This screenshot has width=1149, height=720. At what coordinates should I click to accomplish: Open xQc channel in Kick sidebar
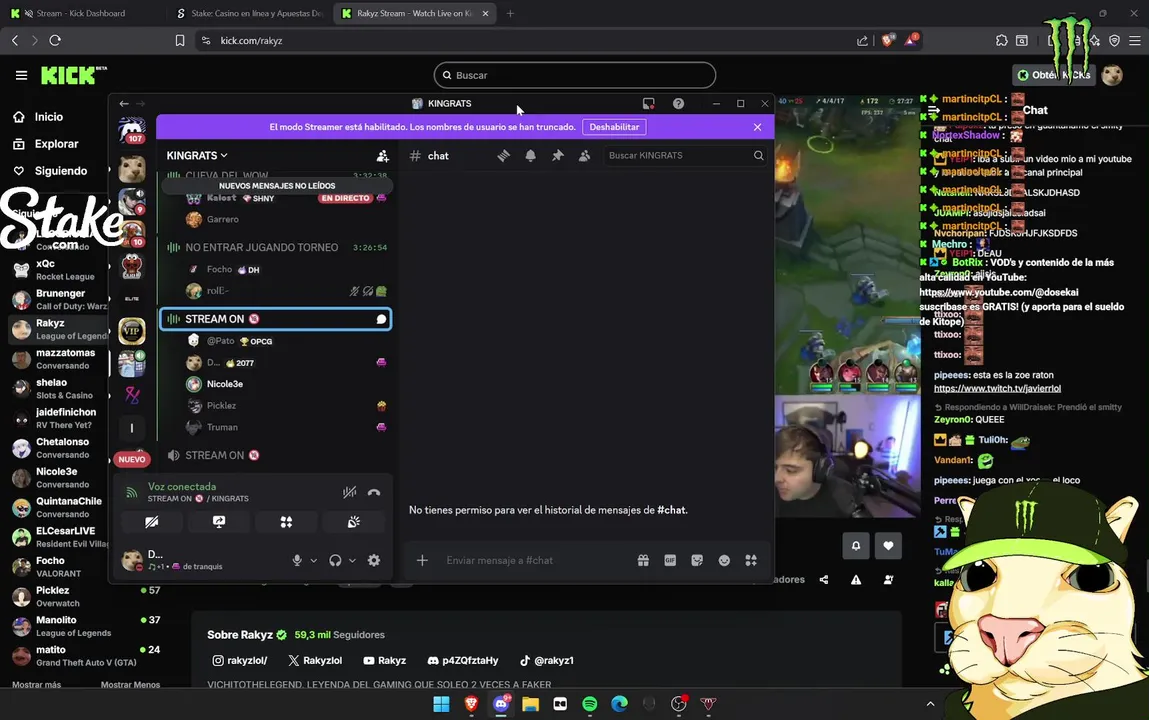pos(59,270)
